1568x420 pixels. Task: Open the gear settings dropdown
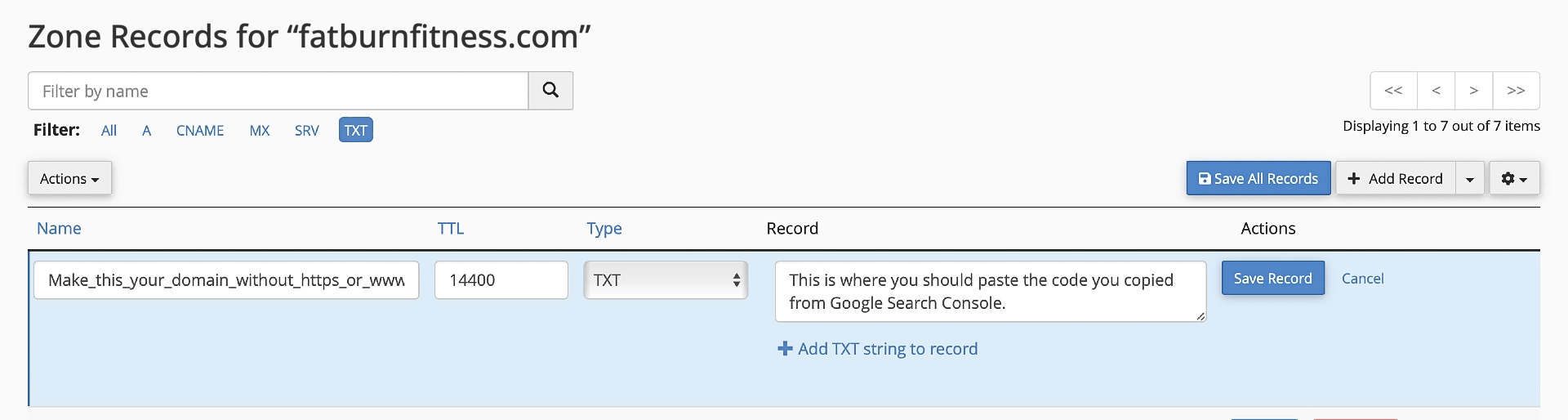point(1514,178)
